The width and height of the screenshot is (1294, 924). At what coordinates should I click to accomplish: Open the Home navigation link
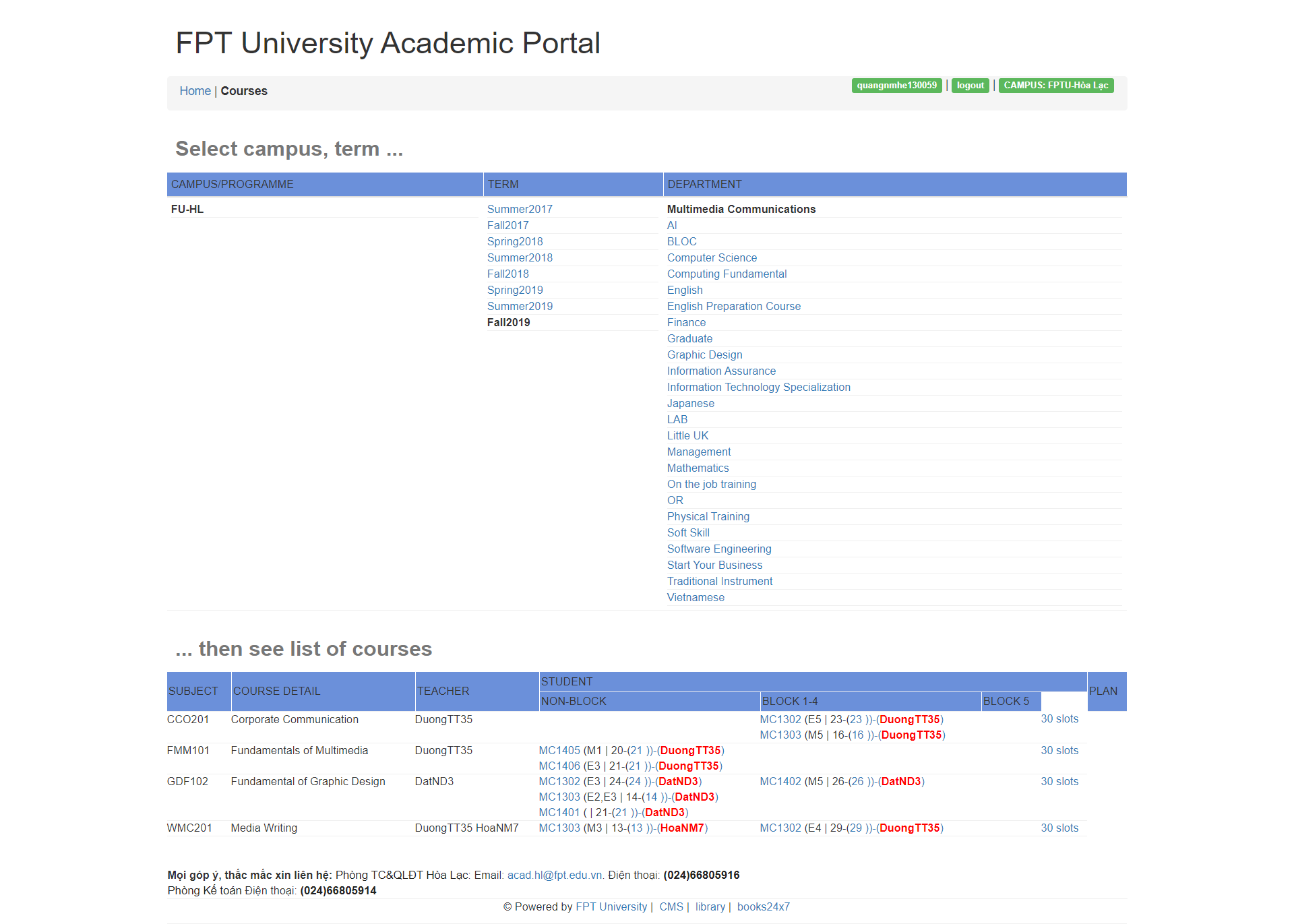(x=195, y=90)
